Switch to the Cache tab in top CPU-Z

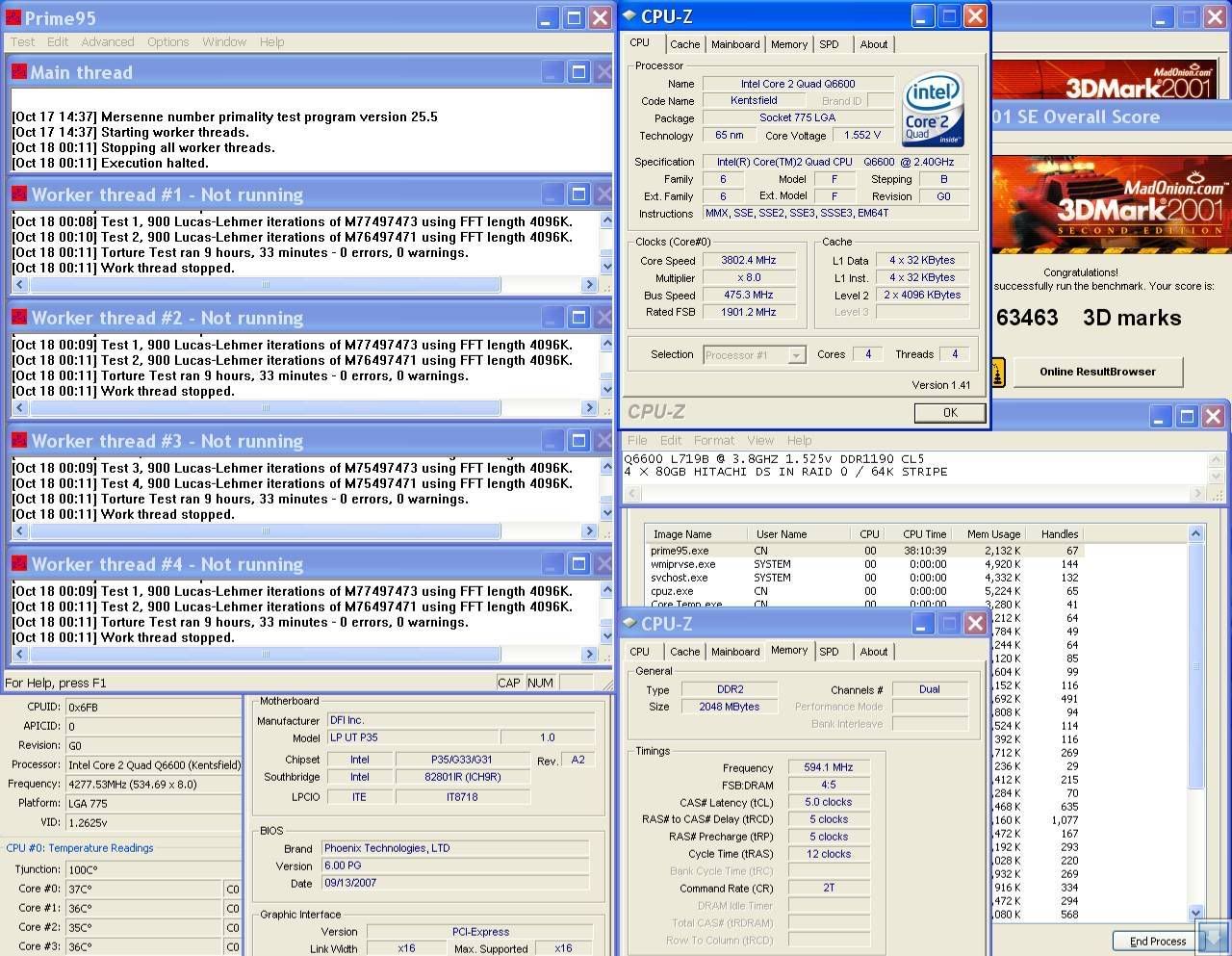(x=685, y=44)
